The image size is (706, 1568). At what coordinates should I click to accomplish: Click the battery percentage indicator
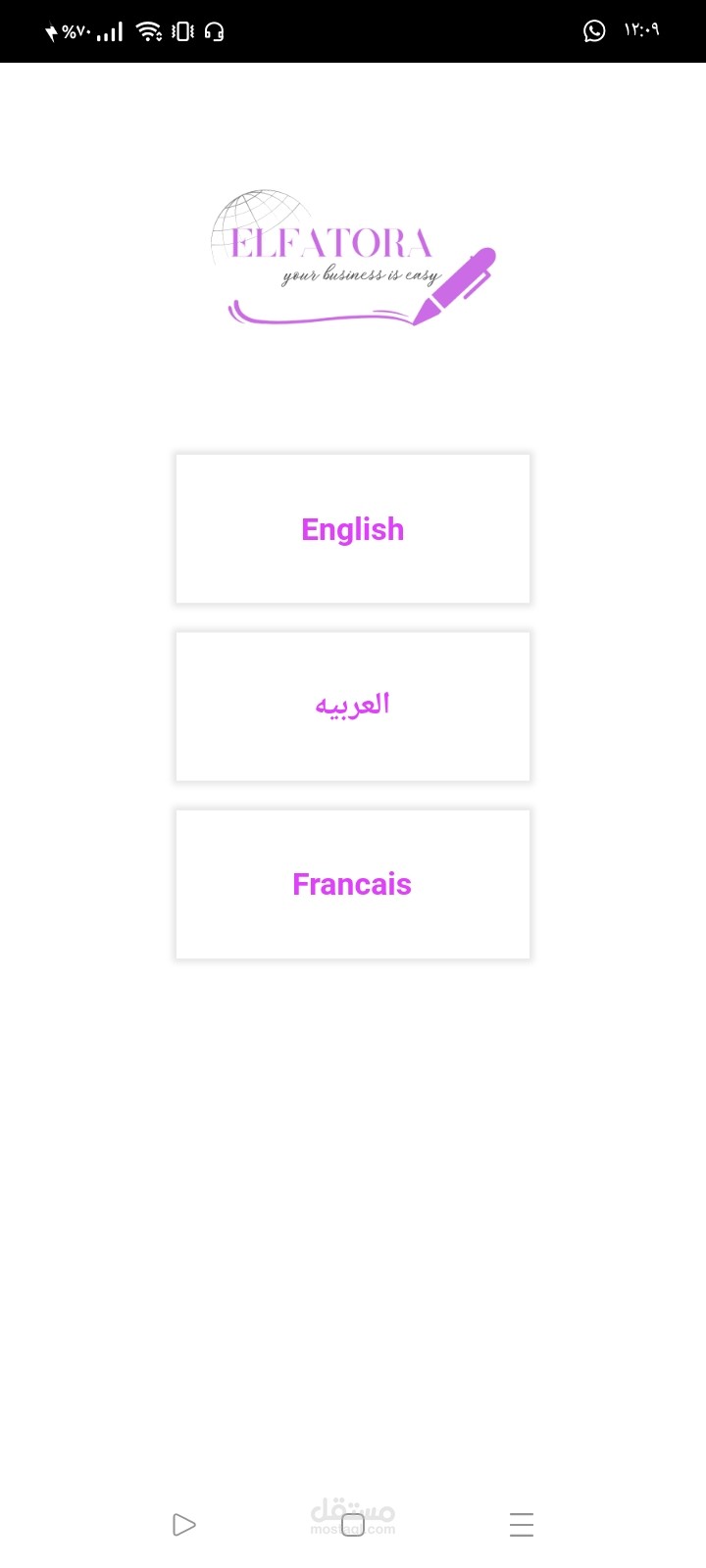76,31
